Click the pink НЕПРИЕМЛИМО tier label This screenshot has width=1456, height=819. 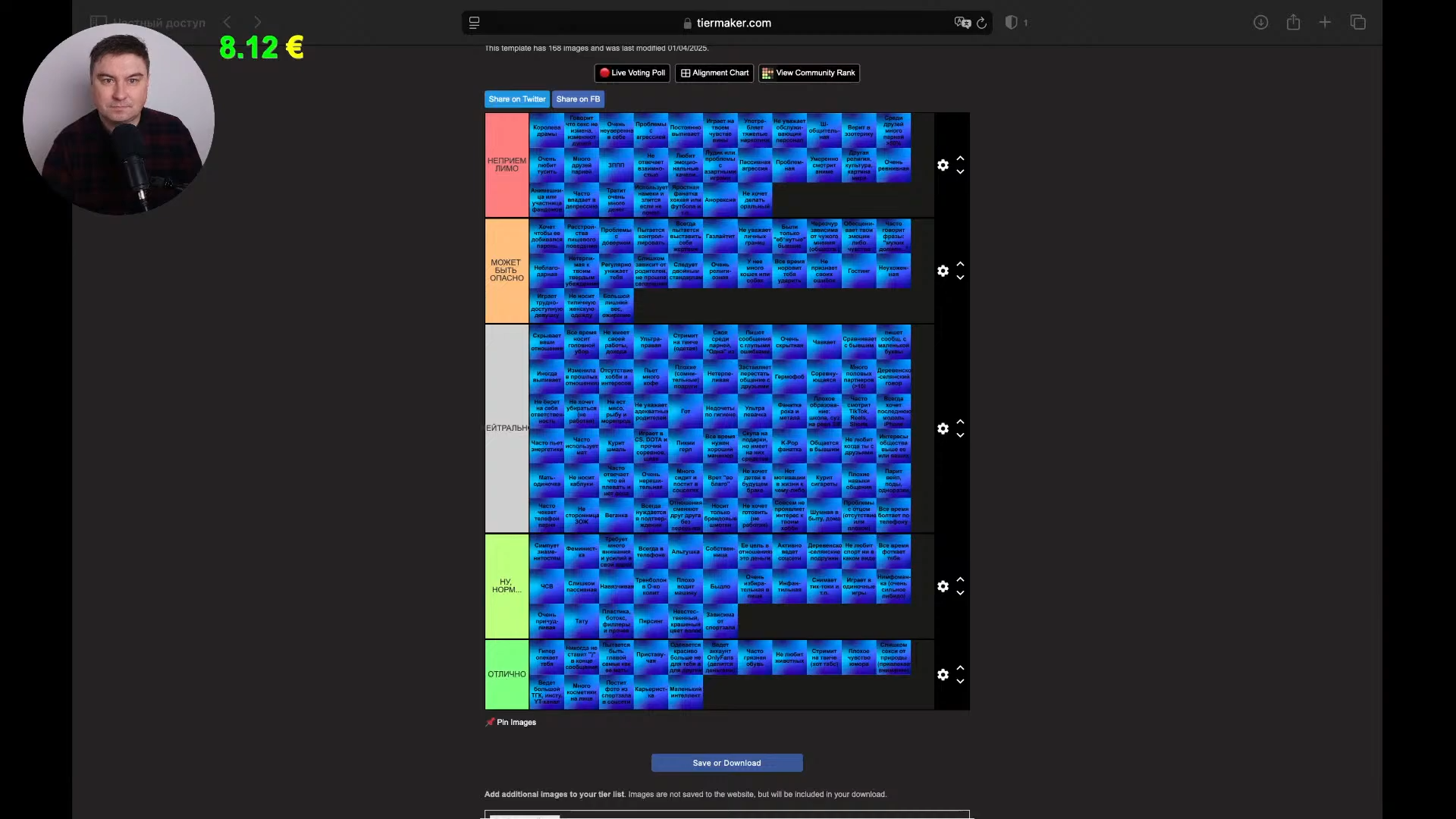[507, 165]
